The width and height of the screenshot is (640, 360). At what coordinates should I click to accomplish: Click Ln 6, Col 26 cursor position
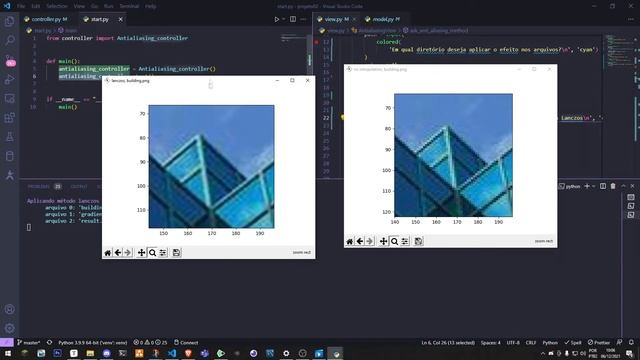[x=448, y=342]
